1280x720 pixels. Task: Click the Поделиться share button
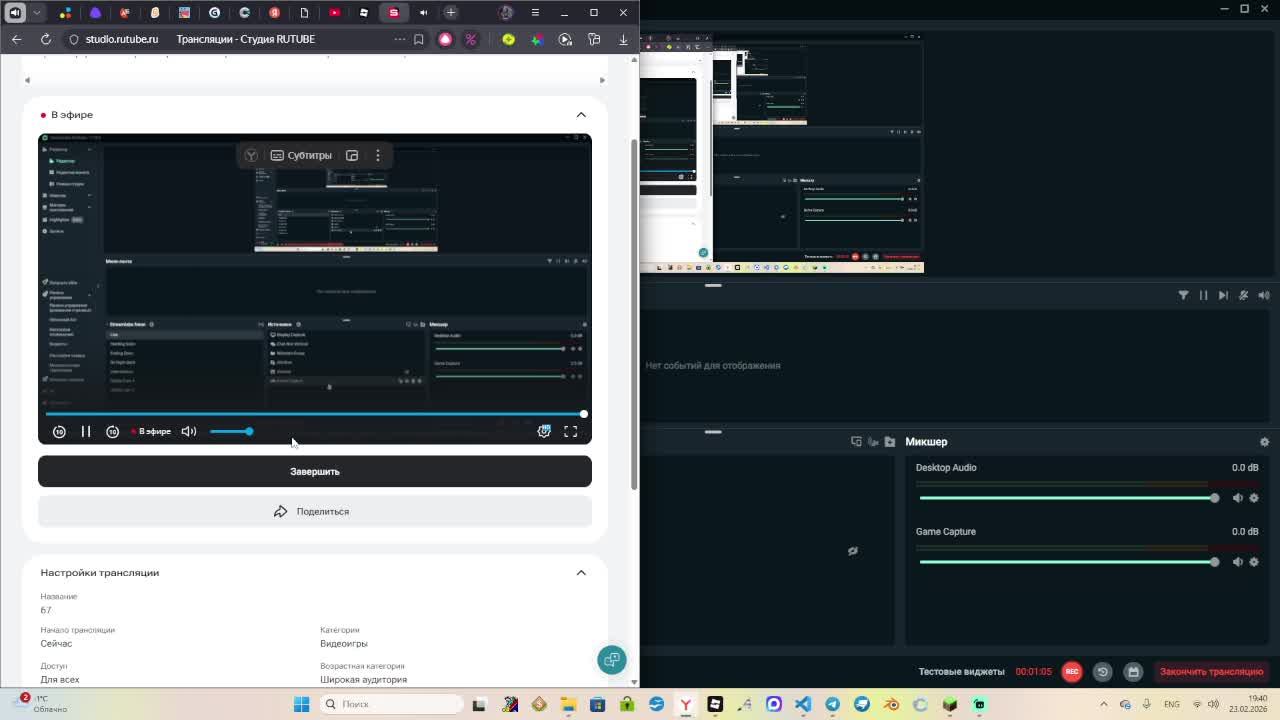(315, 511)
